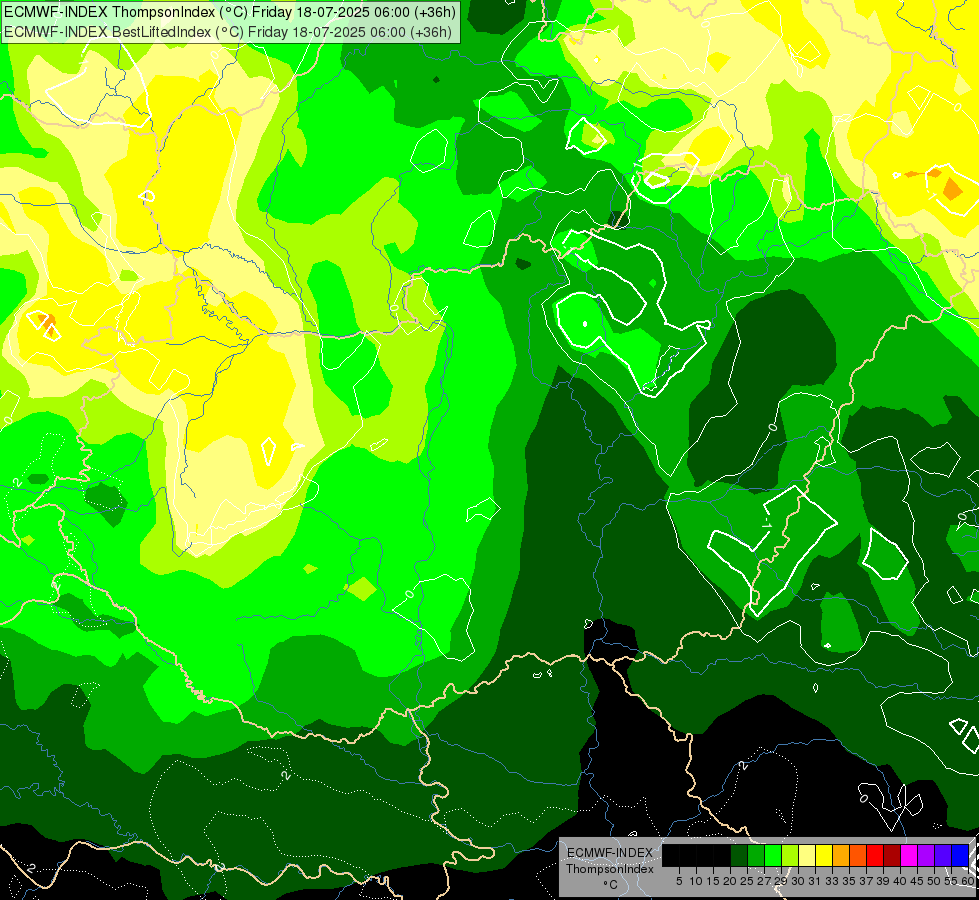Click the legend tick label "55"
This screenshot has height=900, width=979.
(x=950, y=881)
